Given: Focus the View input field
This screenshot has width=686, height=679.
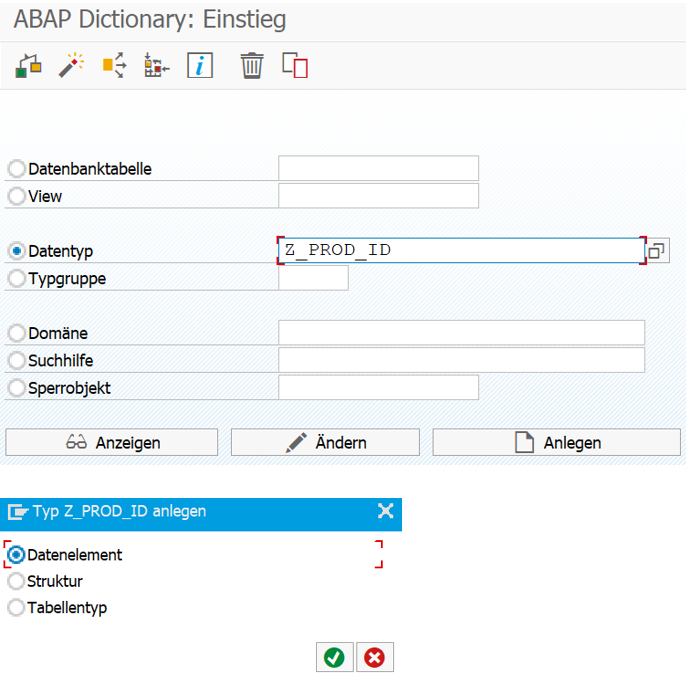Looking at the screenshot, I should pyautogui.click(x=378, y=196).
